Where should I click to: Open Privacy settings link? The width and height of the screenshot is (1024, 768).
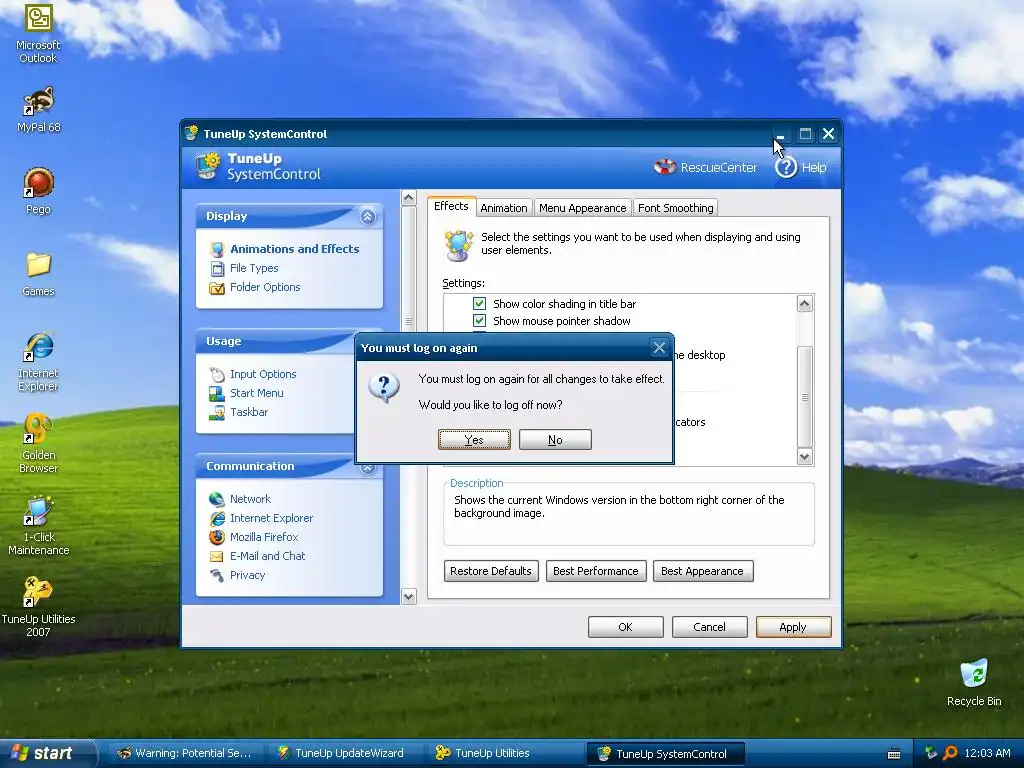248,575
